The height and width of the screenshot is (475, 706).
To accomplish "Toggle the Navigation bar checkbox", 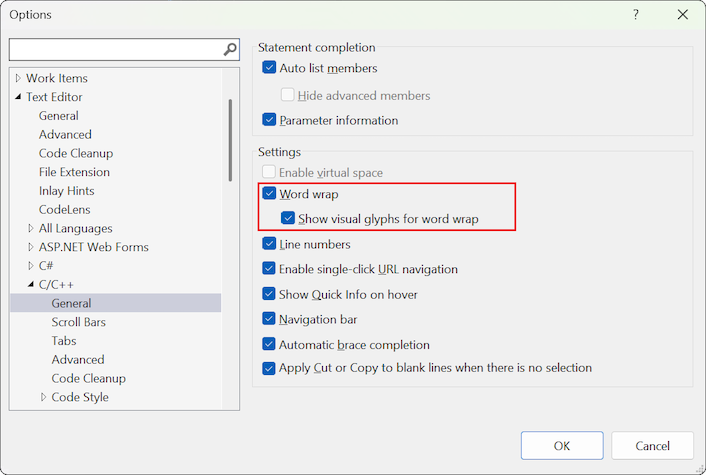I will click(x=269, y=319).
